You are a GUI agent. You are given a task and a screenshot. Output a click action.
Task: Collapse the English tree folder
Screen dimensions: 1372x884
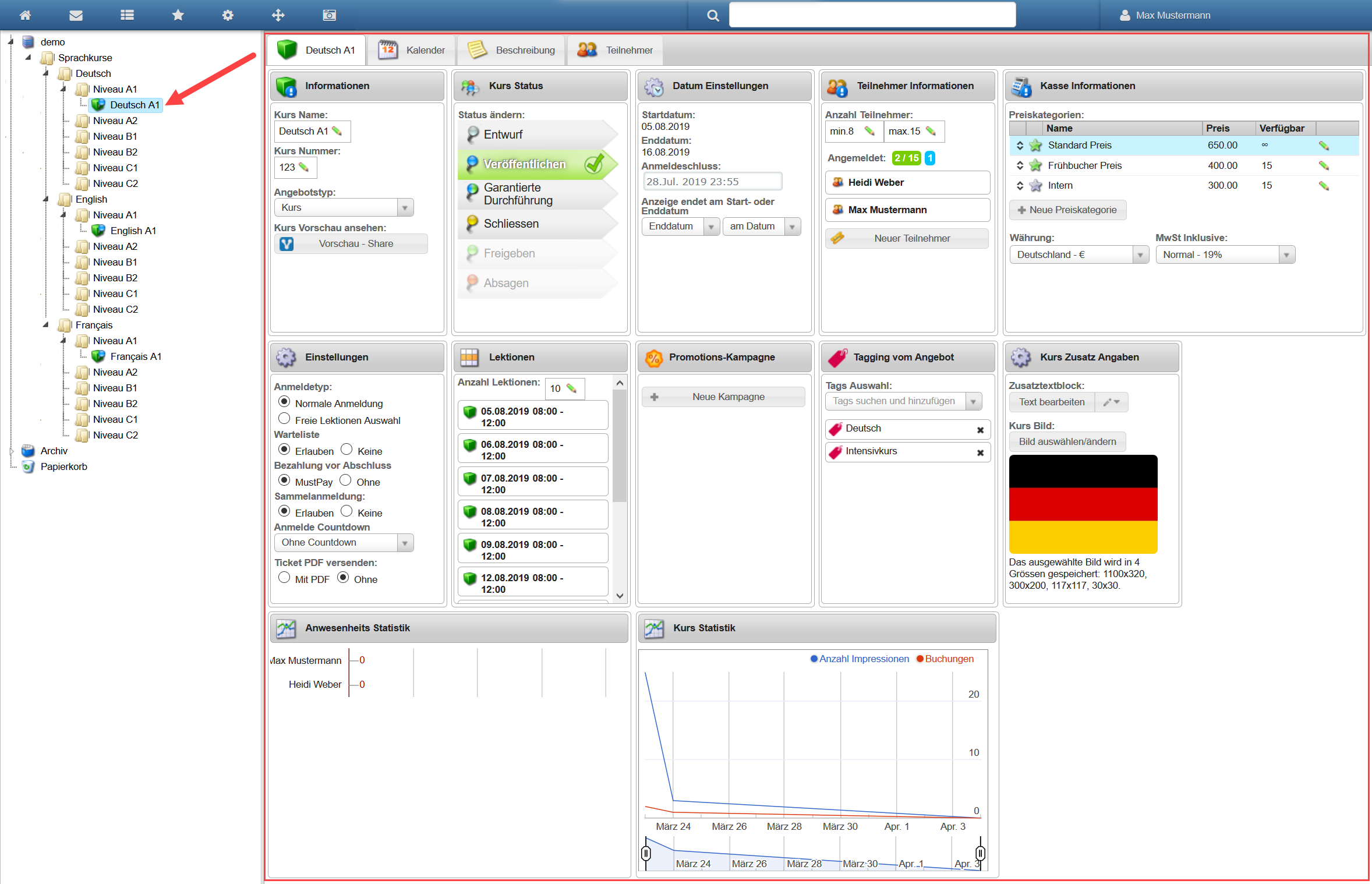46,199
